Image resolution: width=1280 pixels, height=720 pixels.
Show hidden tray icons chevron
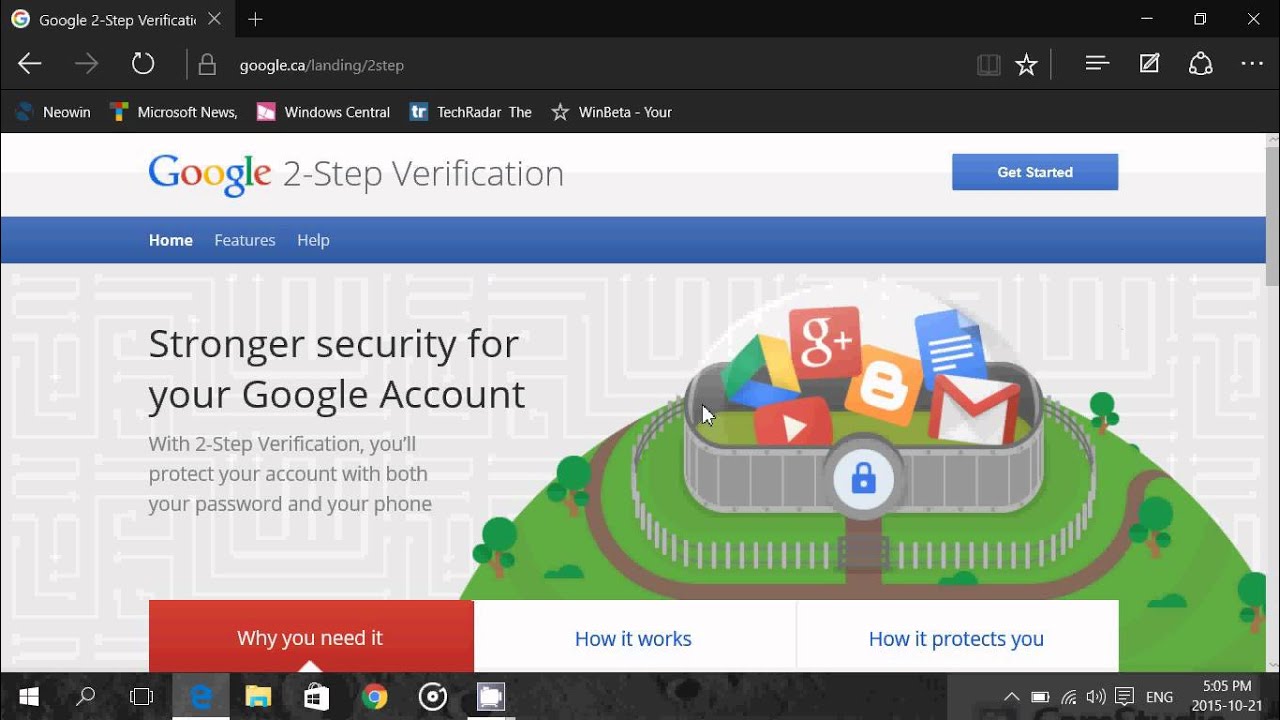pos(1011,697)
